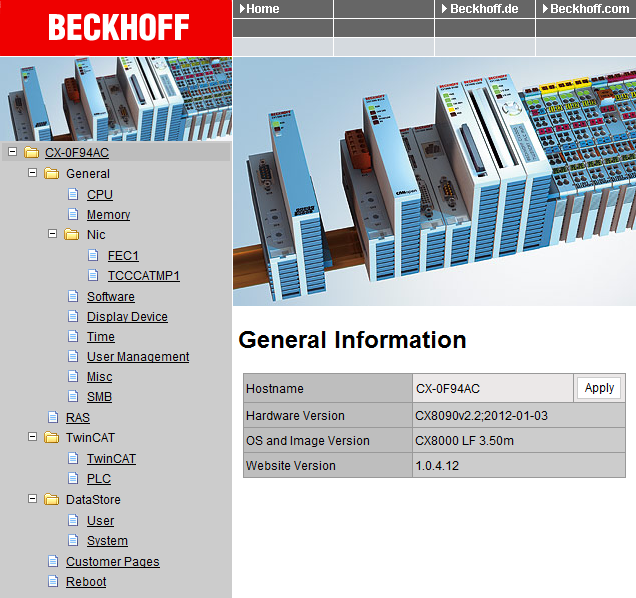Click the page icon next to FEC1
Image resolution: width=636 pixels, height=598 pixels.
point(93,256)
